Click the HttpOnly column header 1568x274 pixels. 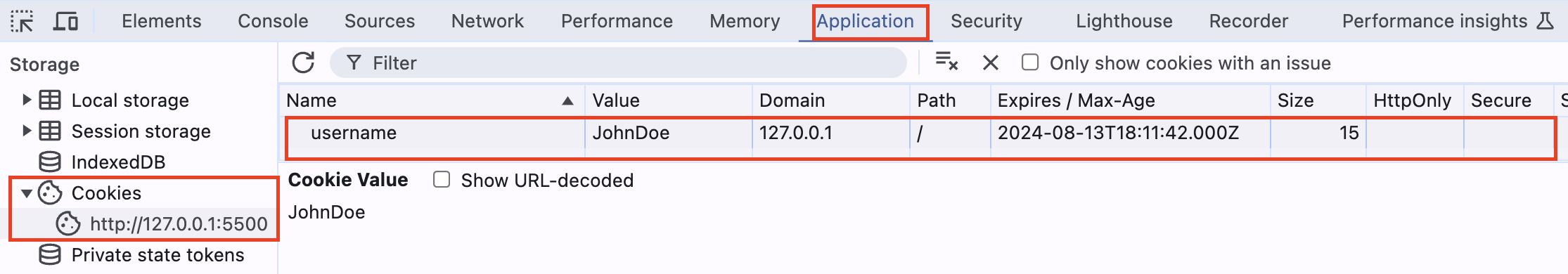1415,100
